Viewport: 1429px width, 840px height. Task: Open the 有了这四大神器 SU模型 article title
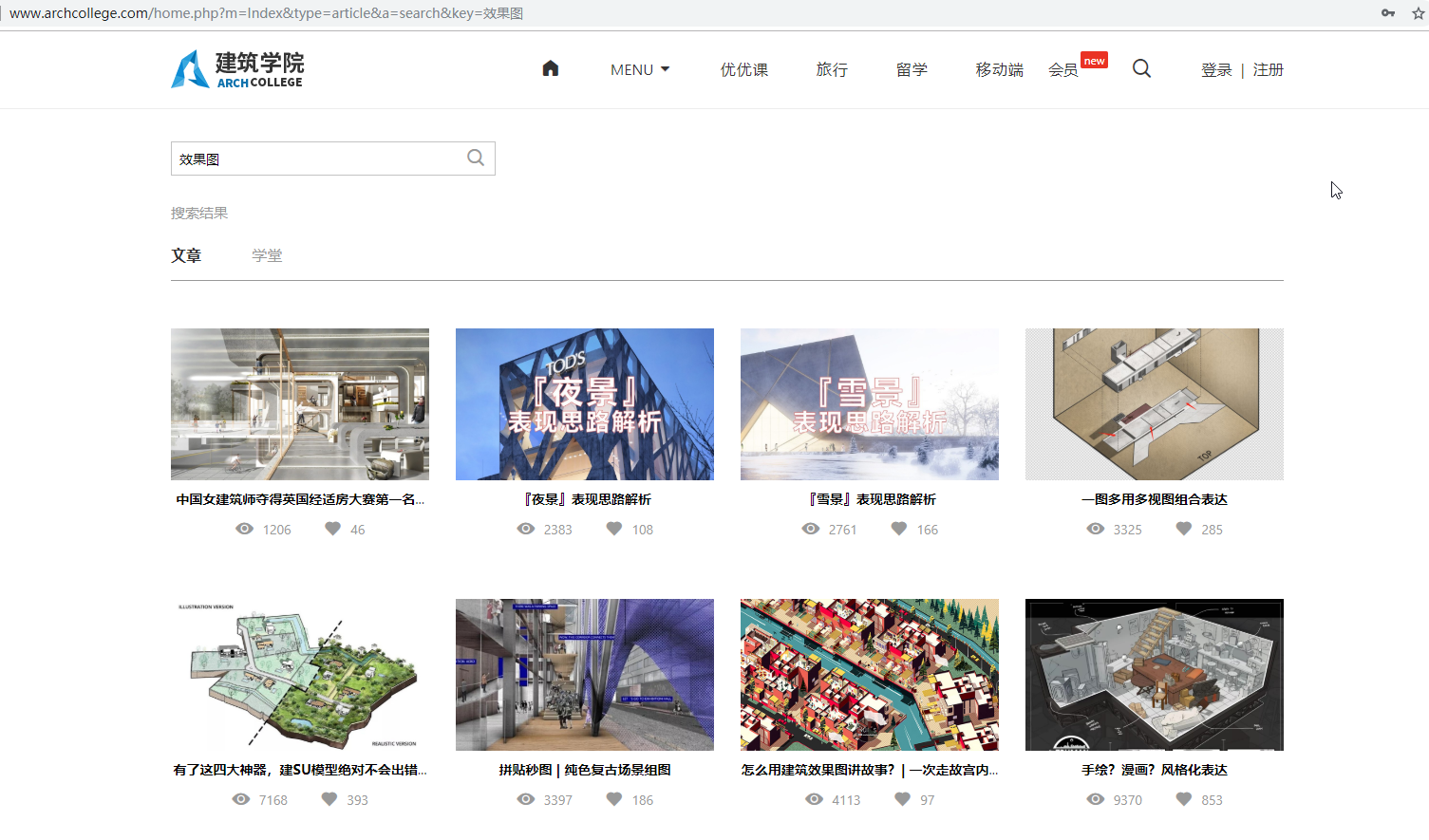pos(300,770)
